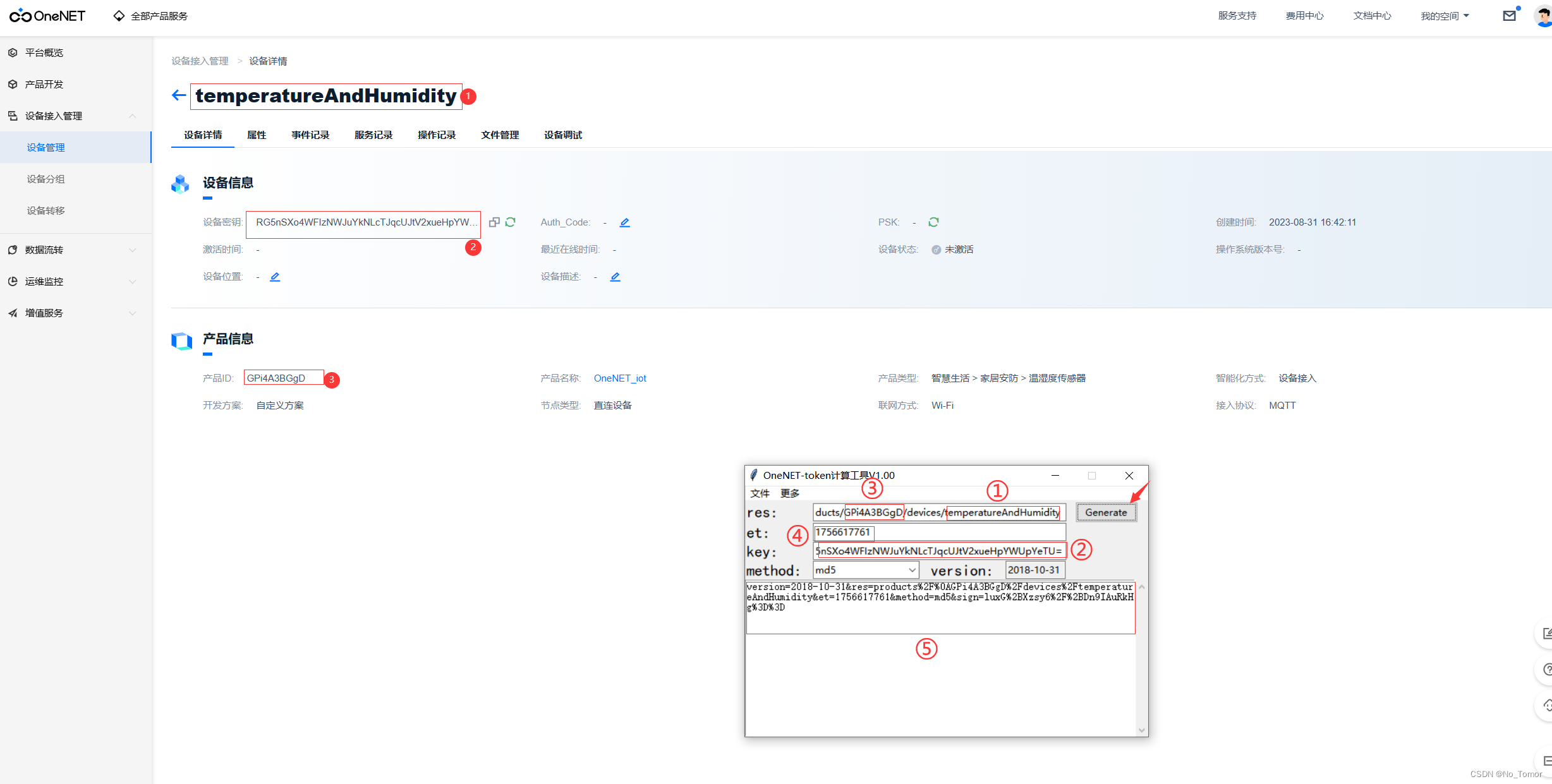1552x784 pixels.
Task: Switch to the 设备详情 tab
Action: (203, 135)
